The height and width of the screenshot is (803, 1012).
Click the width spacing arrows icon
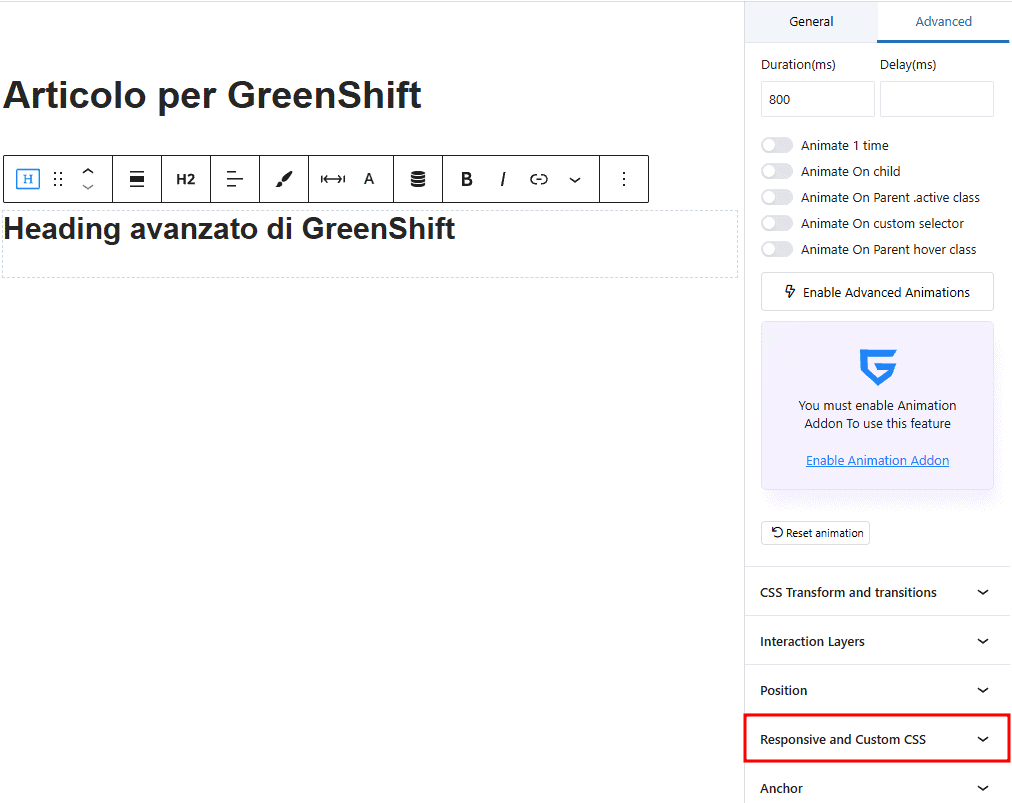click(333, 179)
